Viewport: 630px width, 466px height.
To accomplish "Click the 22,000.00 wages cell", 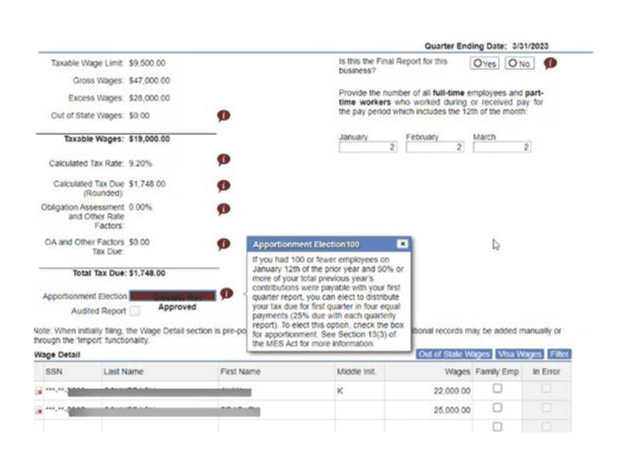I will click(x=452, y=391).
